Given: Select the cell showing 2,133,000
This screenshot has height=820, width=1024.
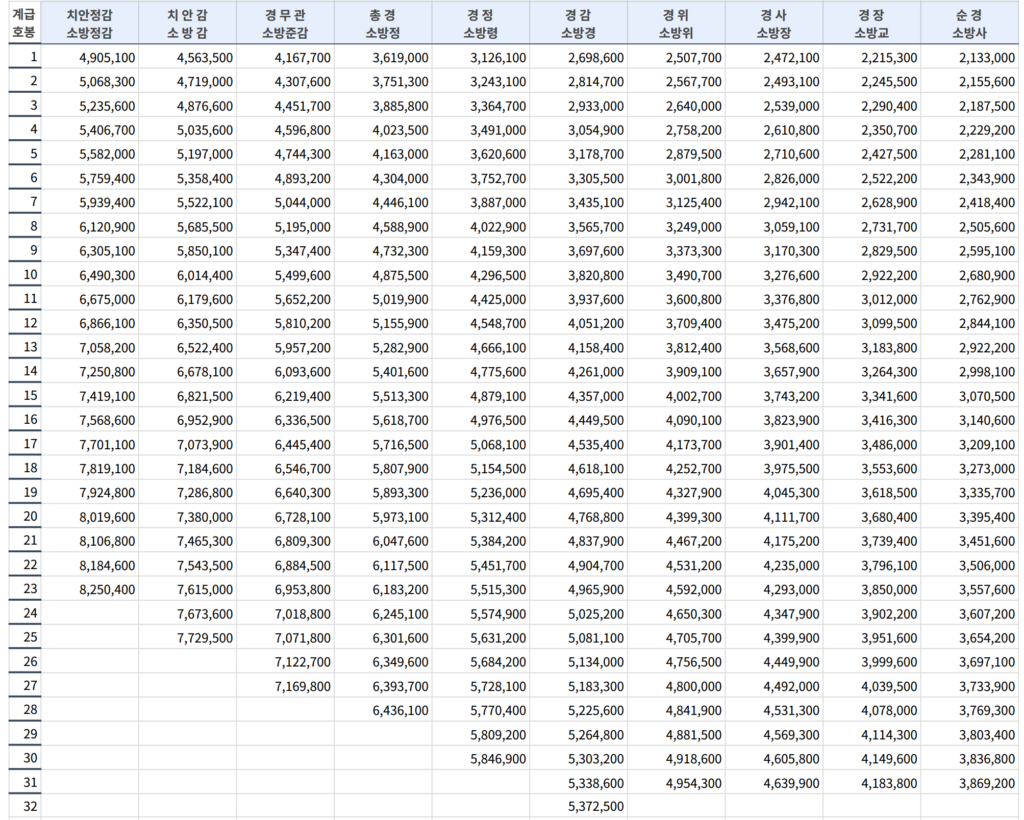Looking at the screenshot, I should coord(986,58).
